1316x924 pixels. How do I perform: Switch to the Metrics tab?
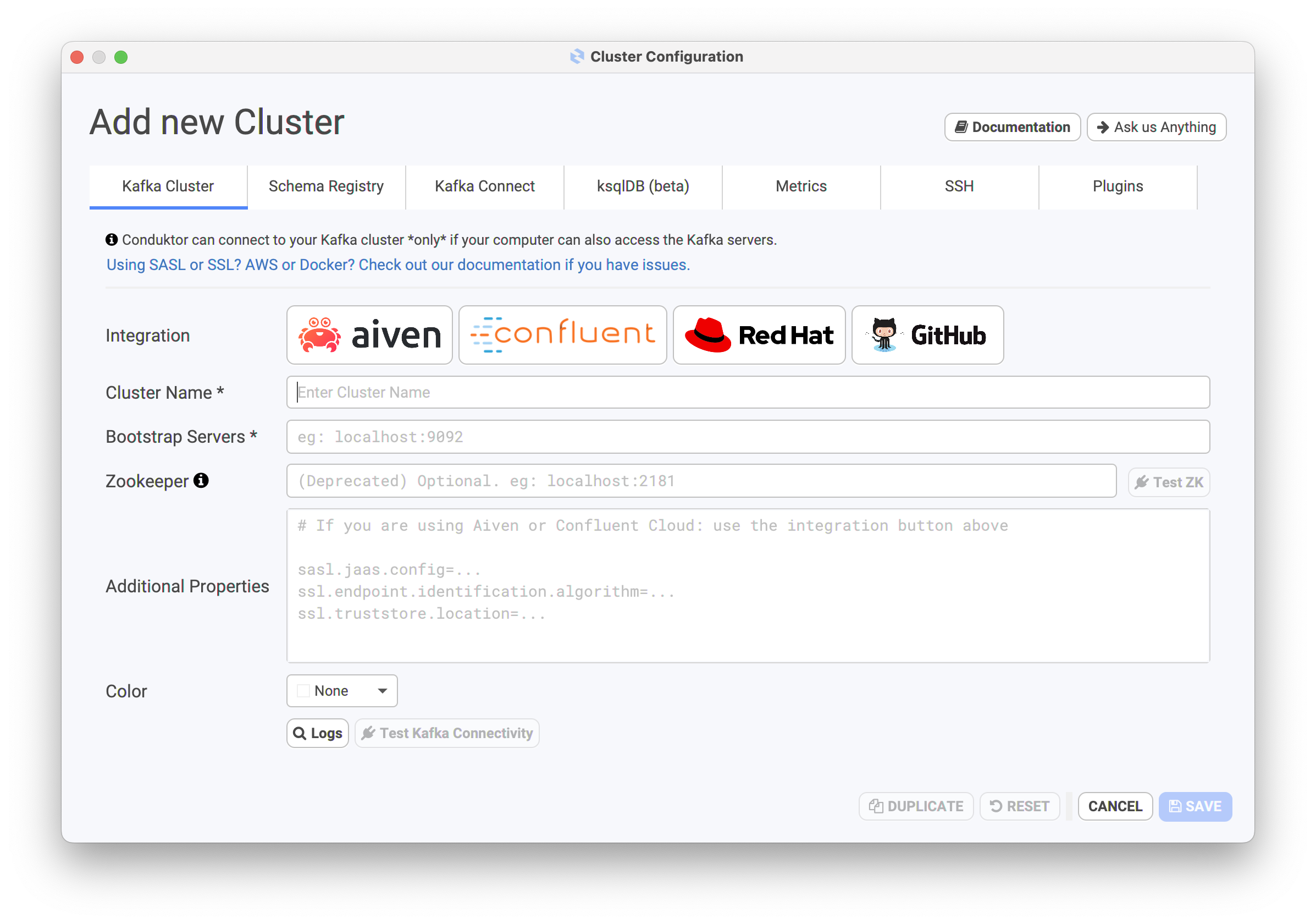(801, 186)
